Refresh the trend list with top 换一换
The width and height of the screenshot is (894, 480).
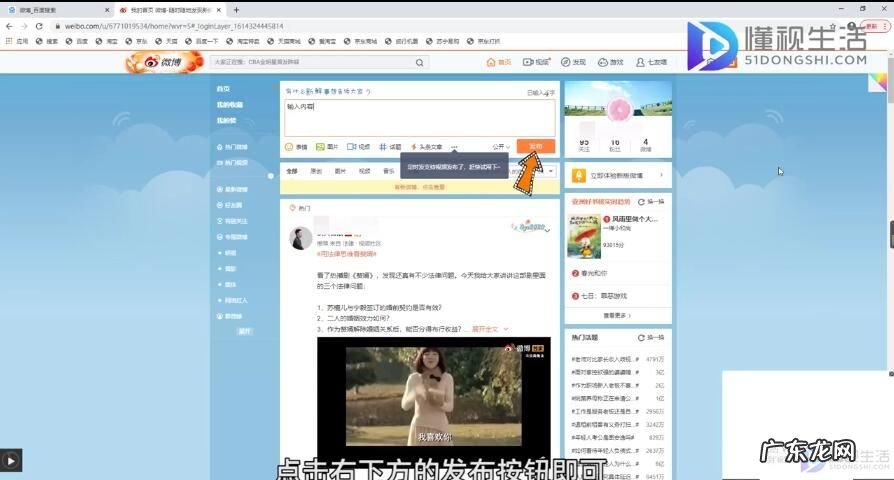point(651,202)
